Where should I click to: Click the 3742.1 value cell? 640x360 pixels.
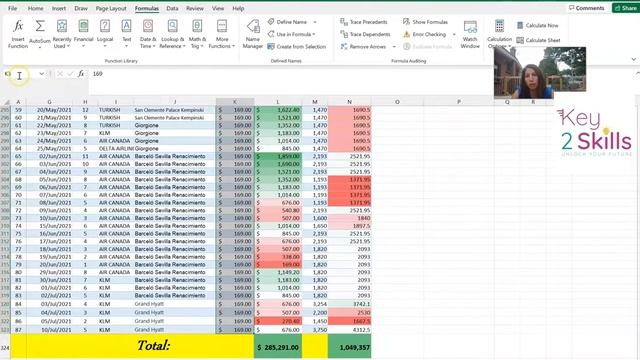tap(349, 304)
